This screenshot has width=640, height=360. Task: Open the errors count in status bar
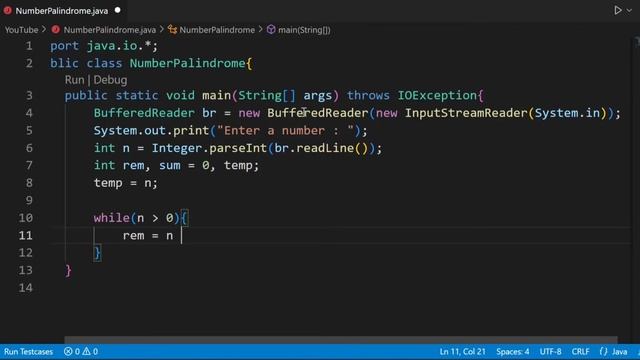click(72, 351)
